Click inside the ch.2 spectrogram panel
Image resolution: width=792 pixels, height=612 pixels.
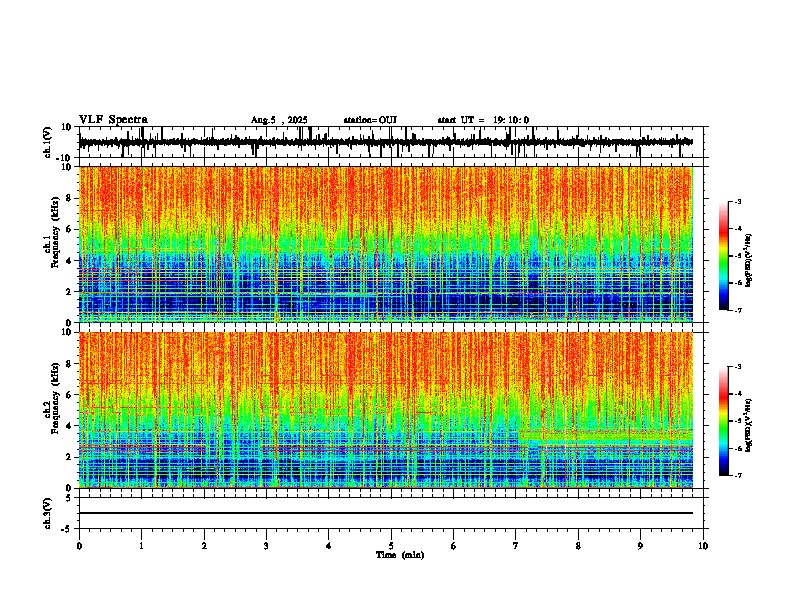point(385,410)
